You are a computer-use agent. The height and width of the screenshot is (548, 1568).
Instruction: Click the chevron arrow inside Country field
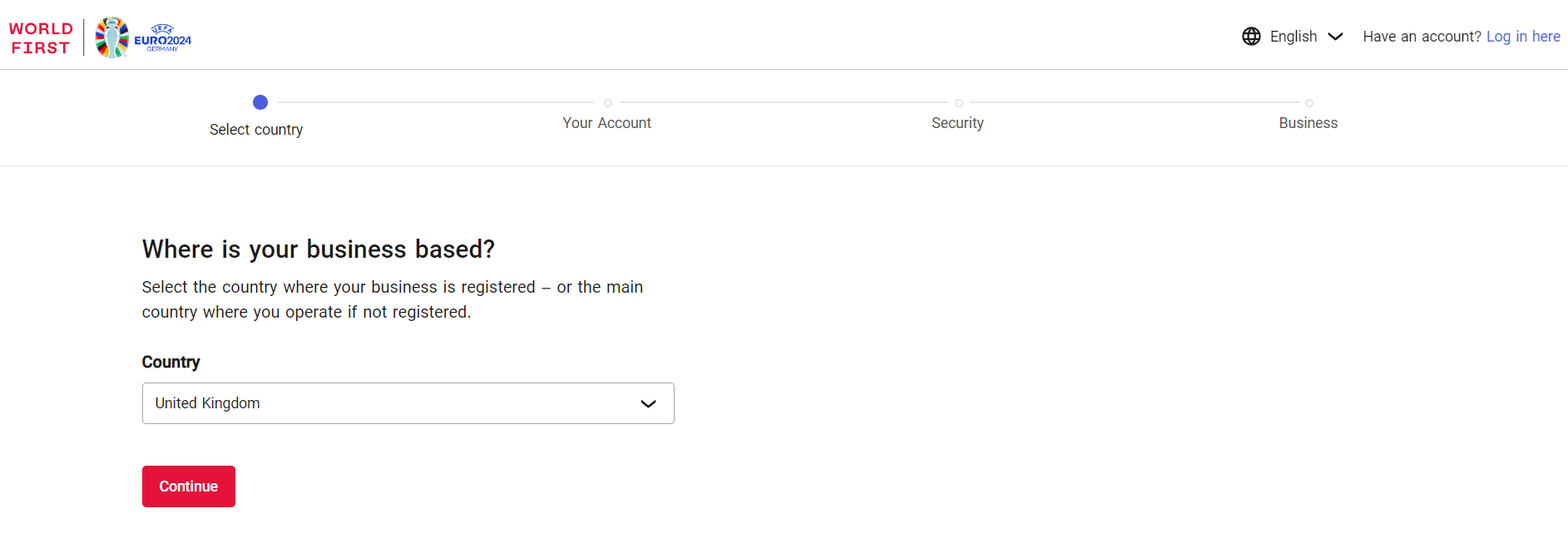(x=648, y=404)
